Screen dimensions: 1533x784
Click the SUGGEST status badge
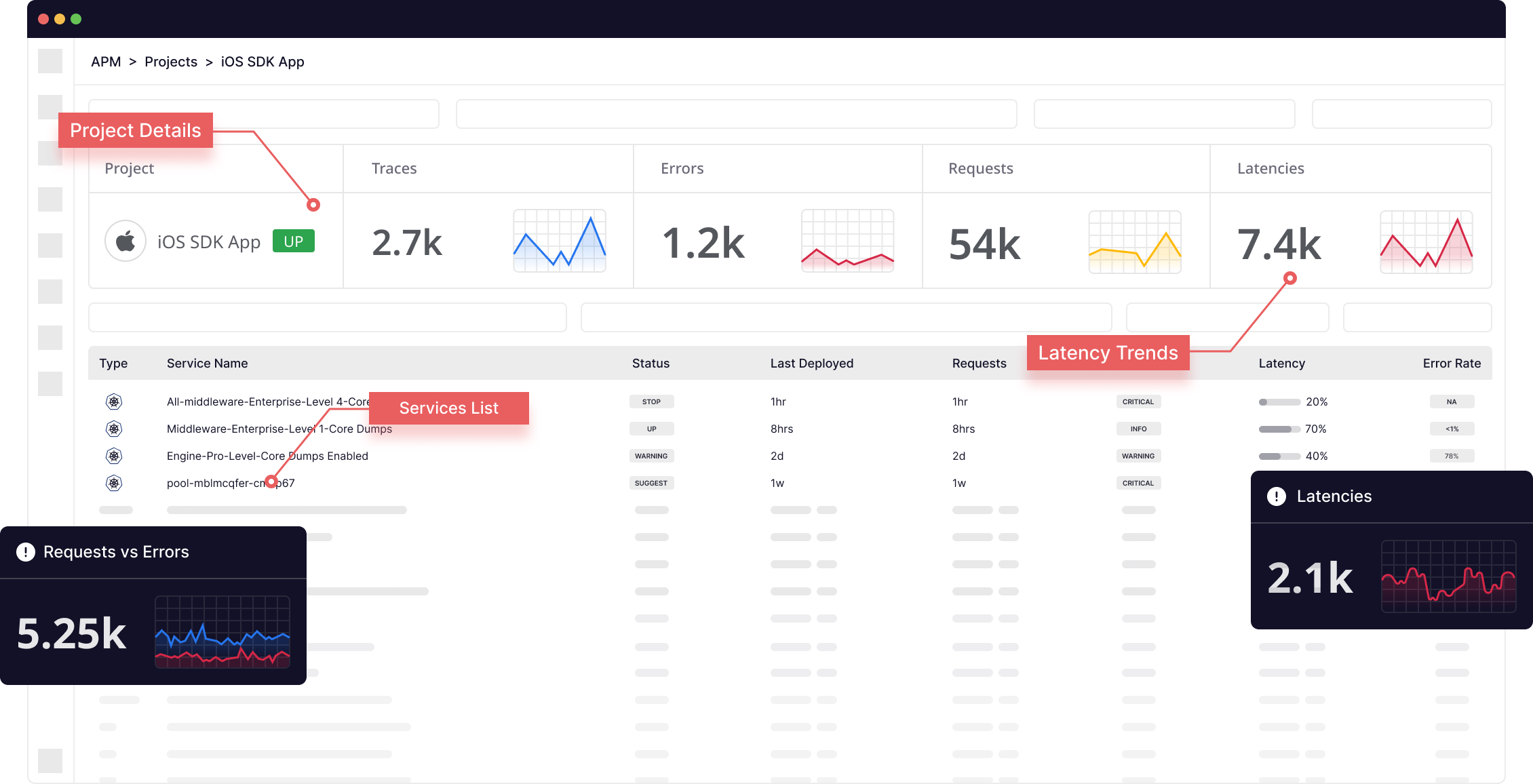651,483
